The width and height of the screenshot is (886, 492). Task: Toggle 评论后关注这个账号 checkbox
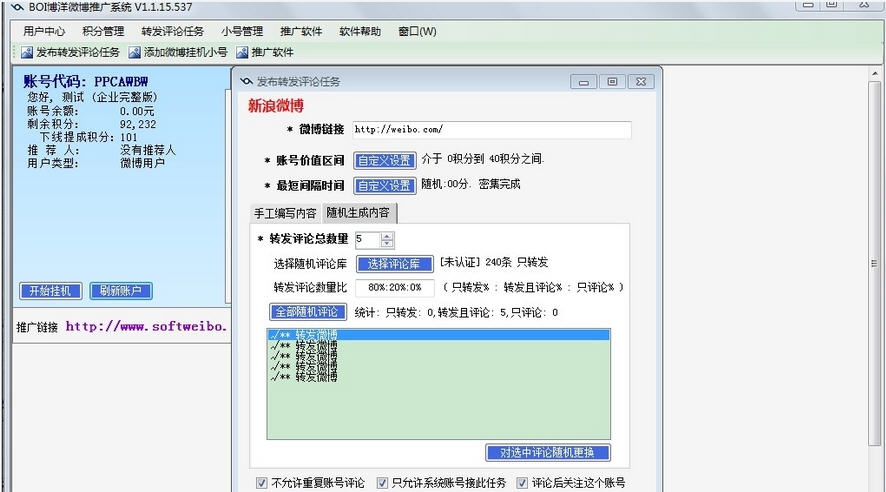coord(522,483)
